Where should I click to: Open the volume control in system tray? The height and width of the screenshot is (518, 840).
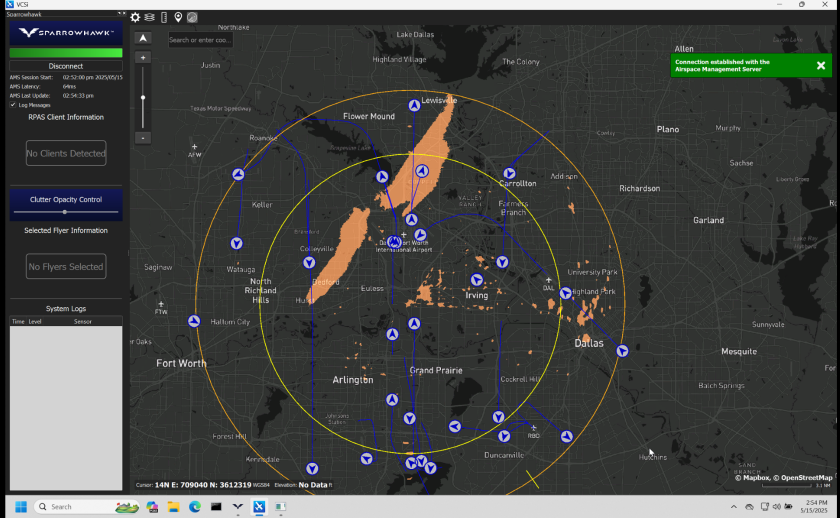(777, 506)
